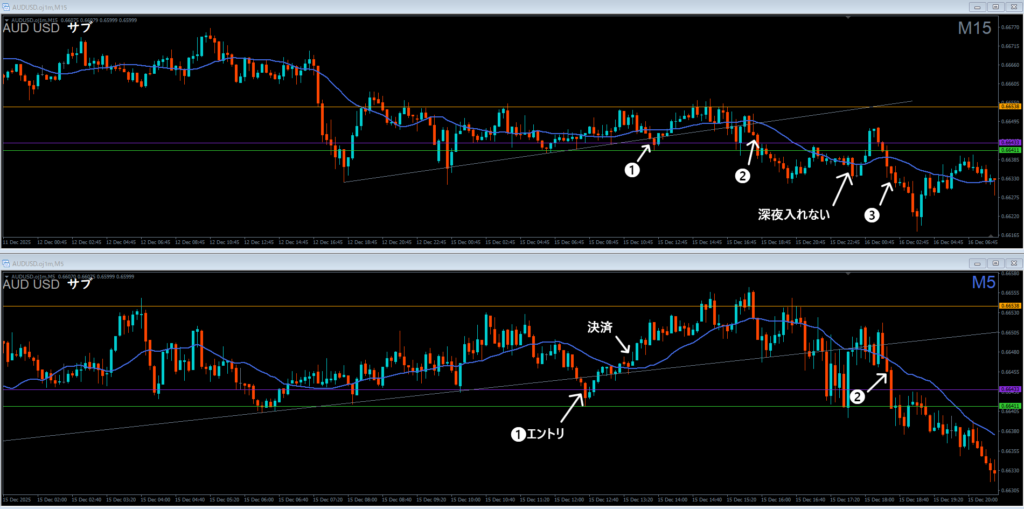Click the chart icon in the AUDUSD M15 title bar

pyautogui.click(x=7, y=7)
